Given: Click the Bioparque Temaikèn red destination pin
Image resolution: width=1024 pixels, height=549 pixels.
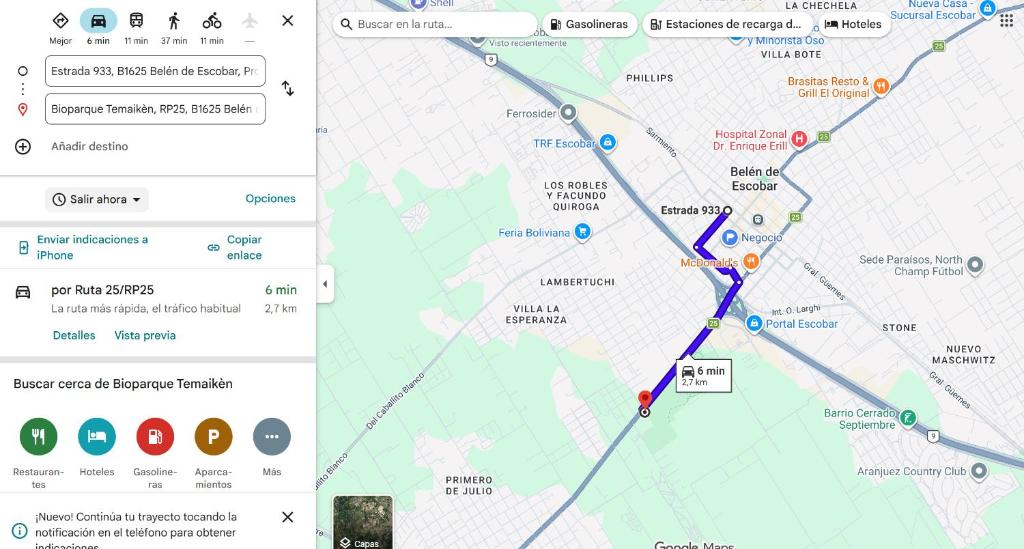Looking at the screenshot, I should pyautogui.click(x=645, y=400).
